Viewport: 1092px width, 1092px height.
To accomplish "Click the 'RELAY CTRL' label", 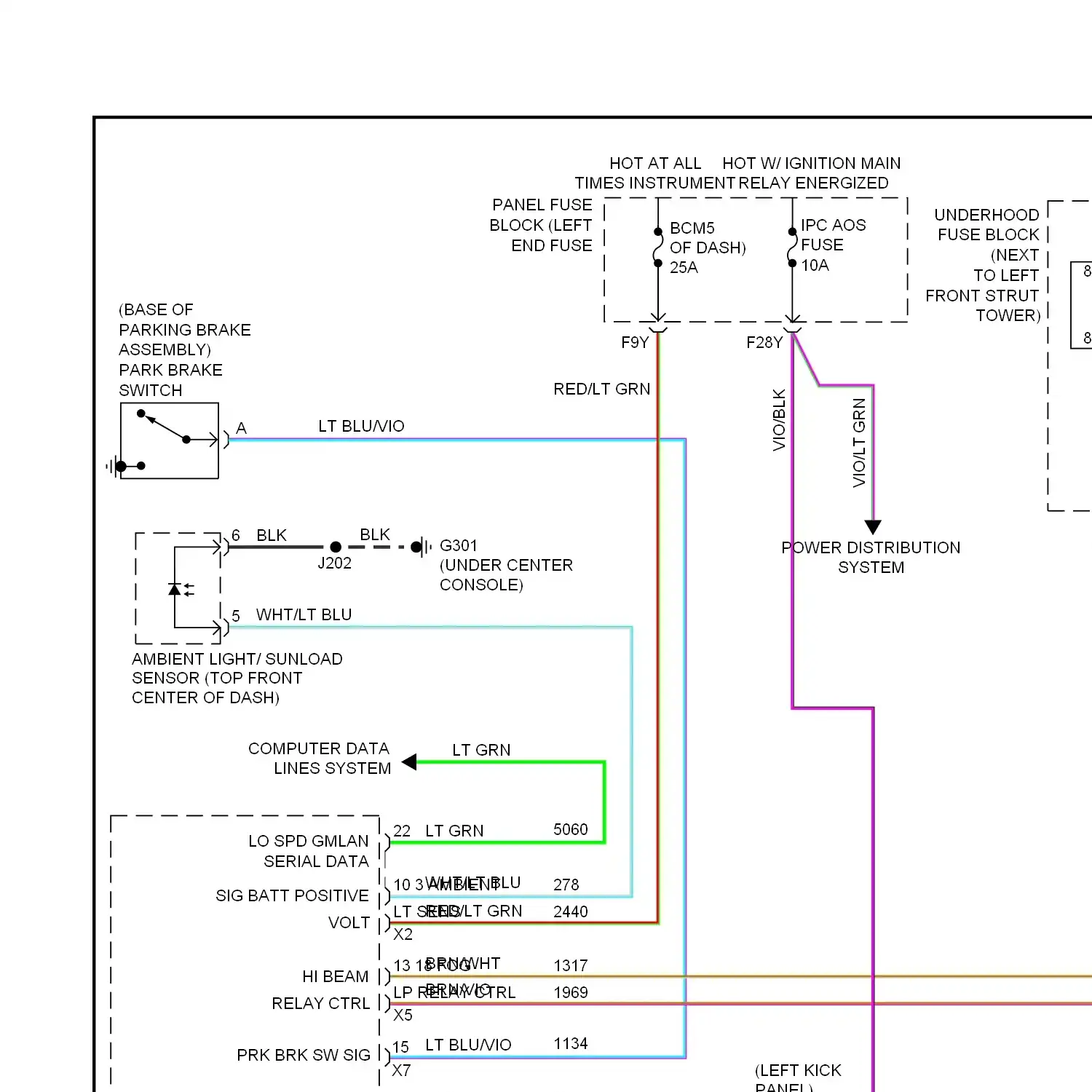I will point(321,1003).
